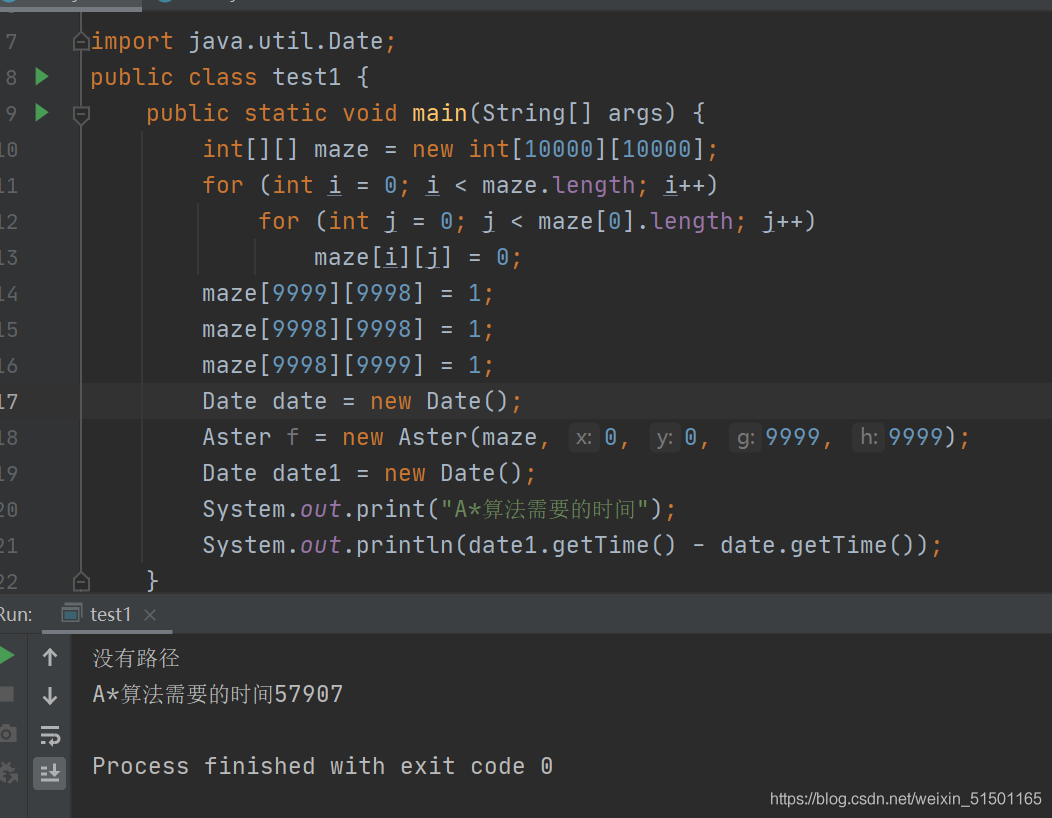This screenshot has height=818, width=1052.
Task: Click the maze[9998][9998] = 1 statement
Action: click(x=348, y=329)
